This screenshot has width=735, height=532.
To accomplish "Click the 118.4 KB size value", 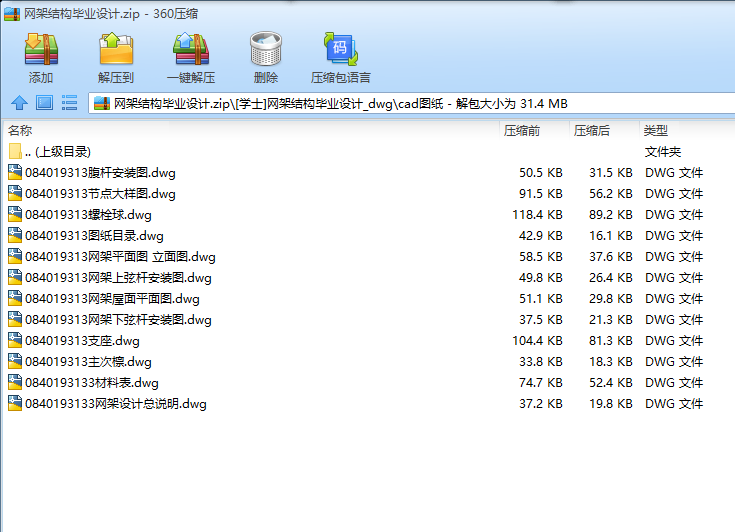I will click(537, 215).
